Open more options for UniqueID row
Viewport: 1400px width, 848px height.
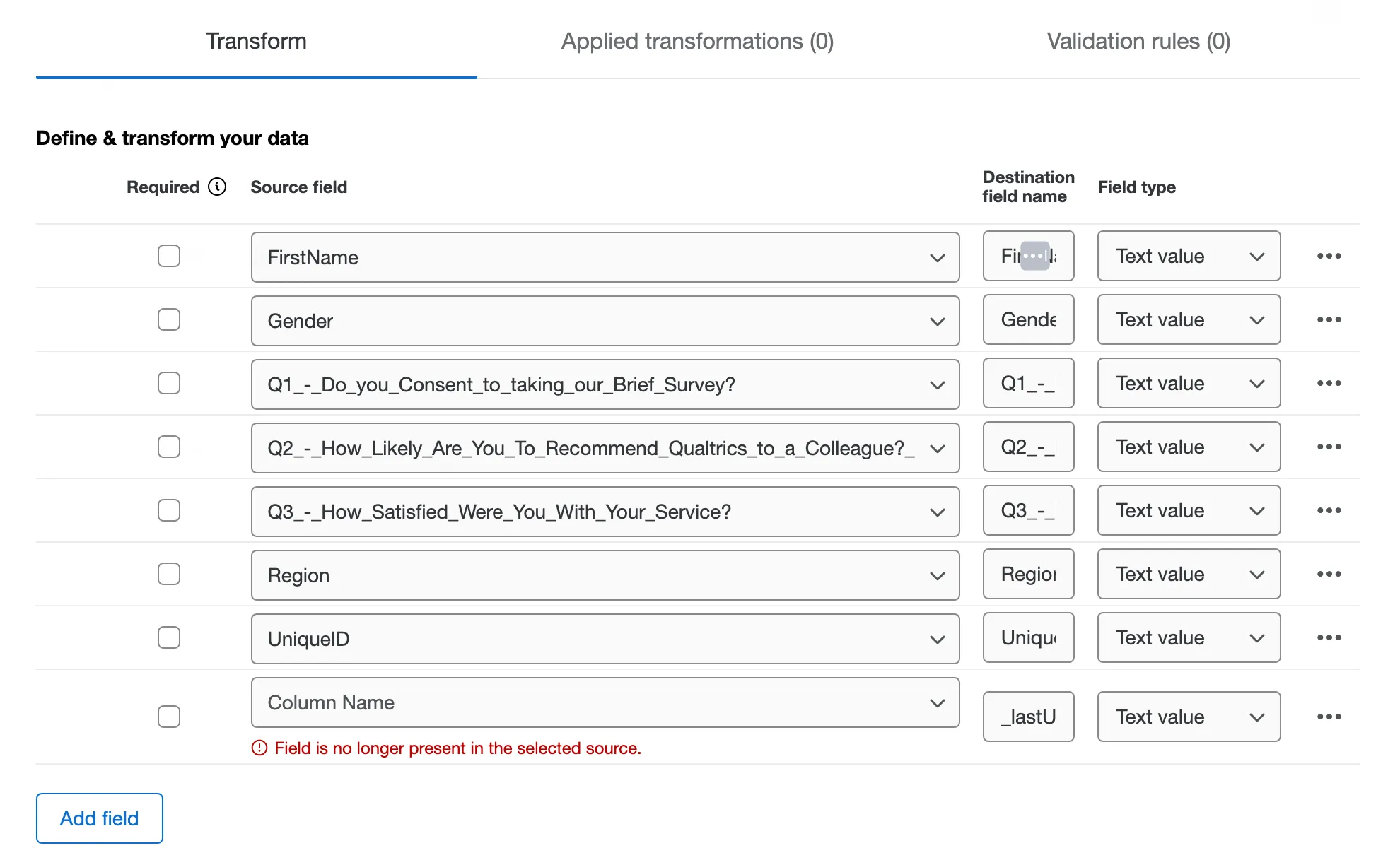tap(1329, 637)
